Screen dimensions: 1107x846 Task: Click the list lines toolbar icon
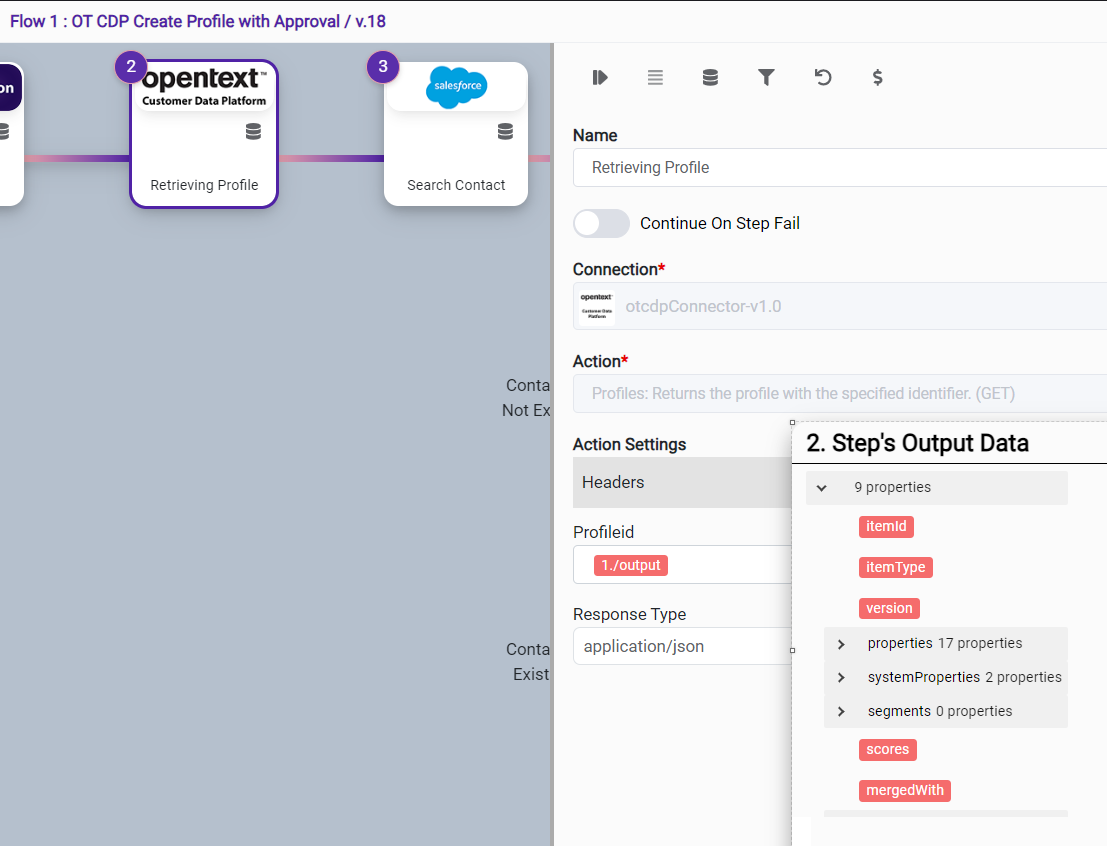coord(655,78)
